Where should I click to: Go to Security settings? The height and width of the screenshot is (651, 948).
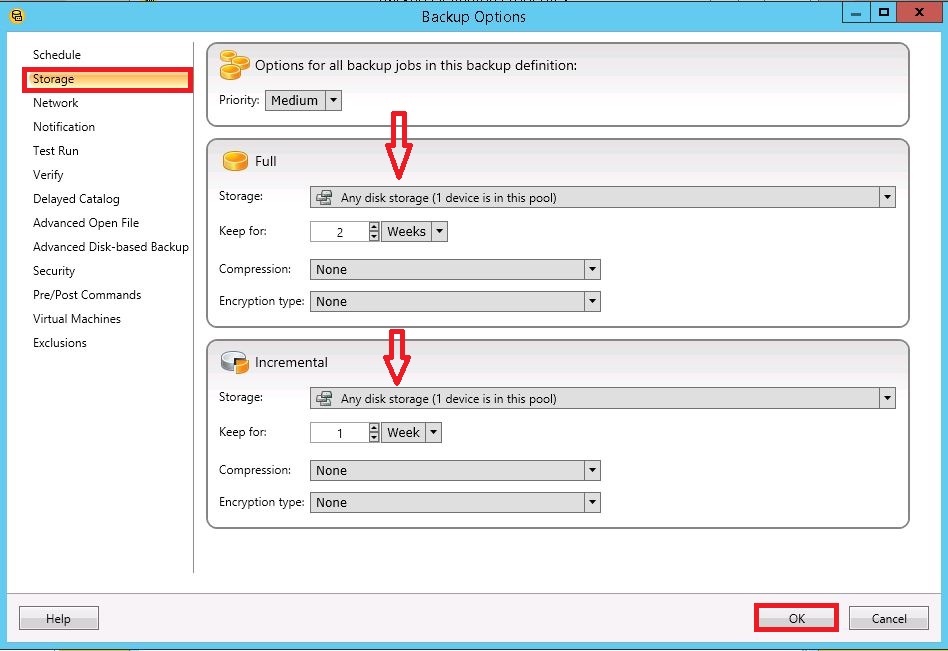click(54, 271)
